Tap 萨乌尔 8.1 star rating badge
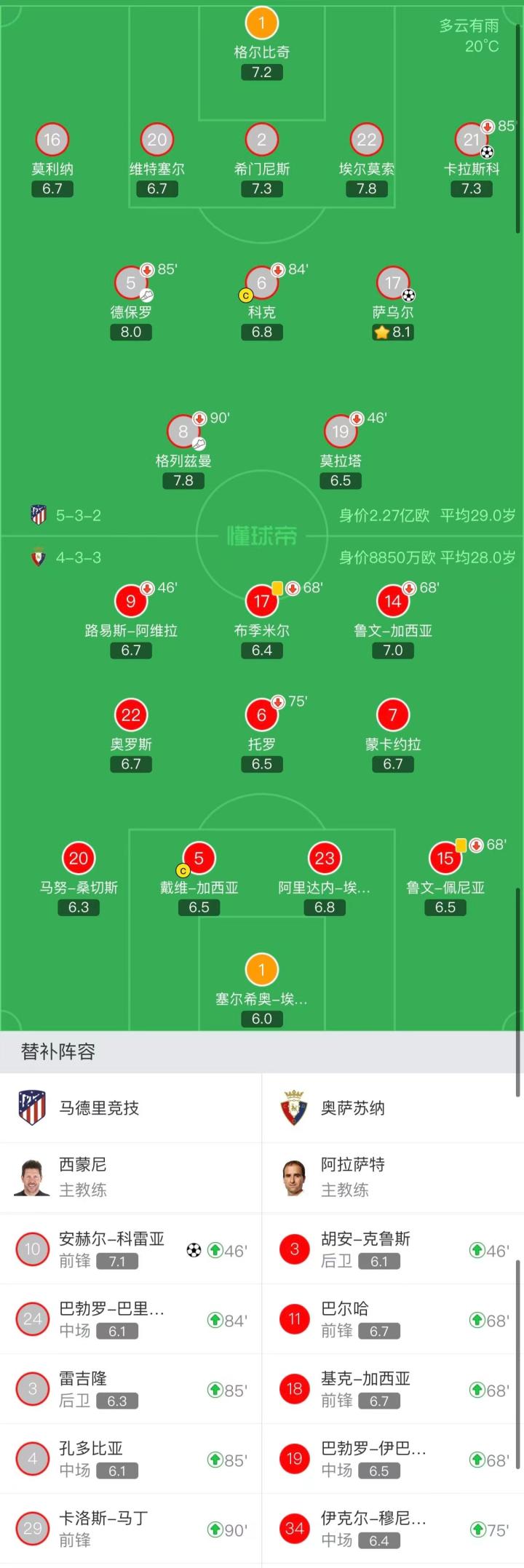524x1568 pixels. click(392, 333)
